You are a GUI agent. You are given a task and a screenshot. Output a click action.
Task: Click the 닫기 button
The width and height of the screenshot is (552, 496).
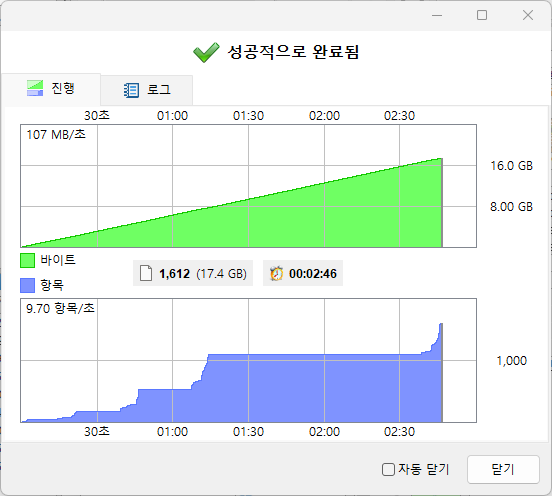click(x=503, y=470)
